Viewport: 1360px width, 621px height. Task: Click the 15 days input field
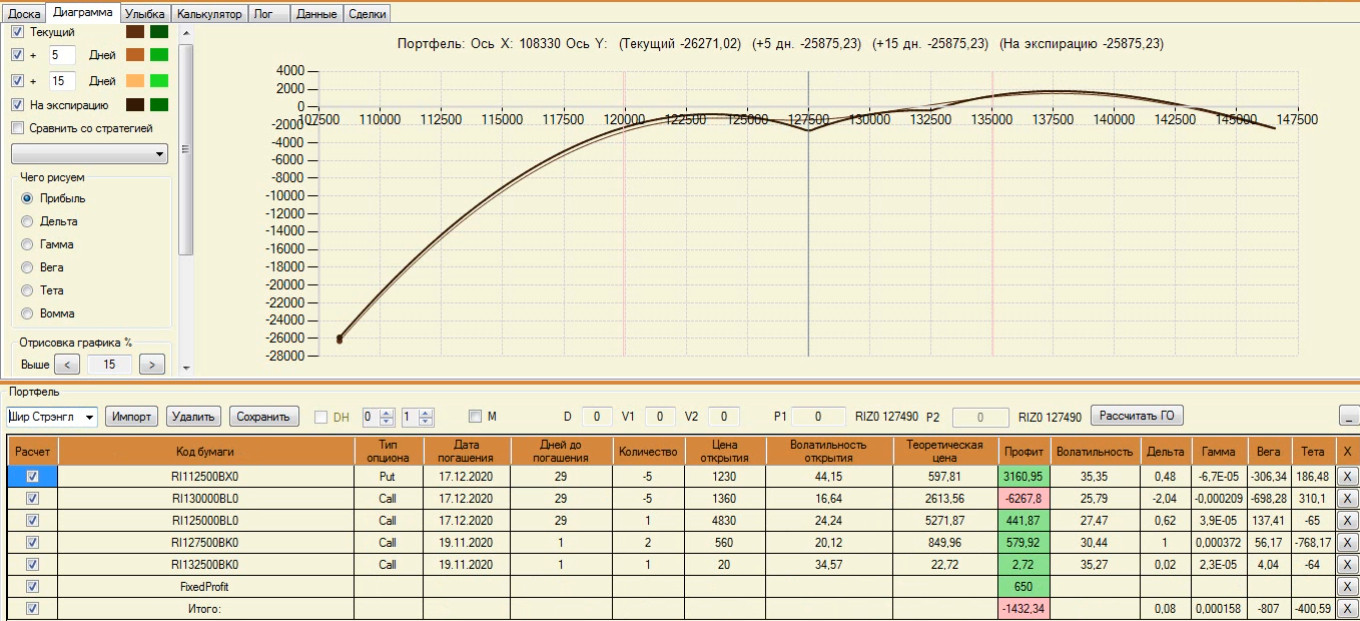(x=62, y=80)
